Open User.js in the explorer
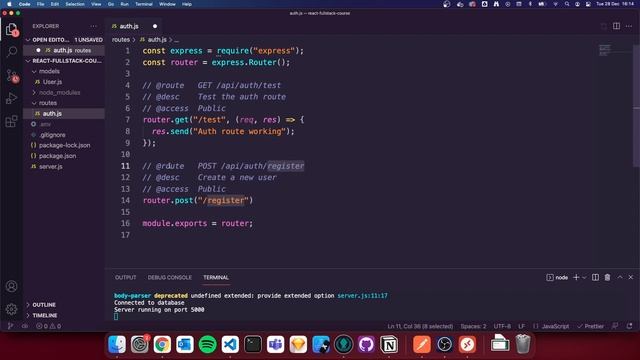The width and height of the screenshot is (640, 360). tap(53, 82)
